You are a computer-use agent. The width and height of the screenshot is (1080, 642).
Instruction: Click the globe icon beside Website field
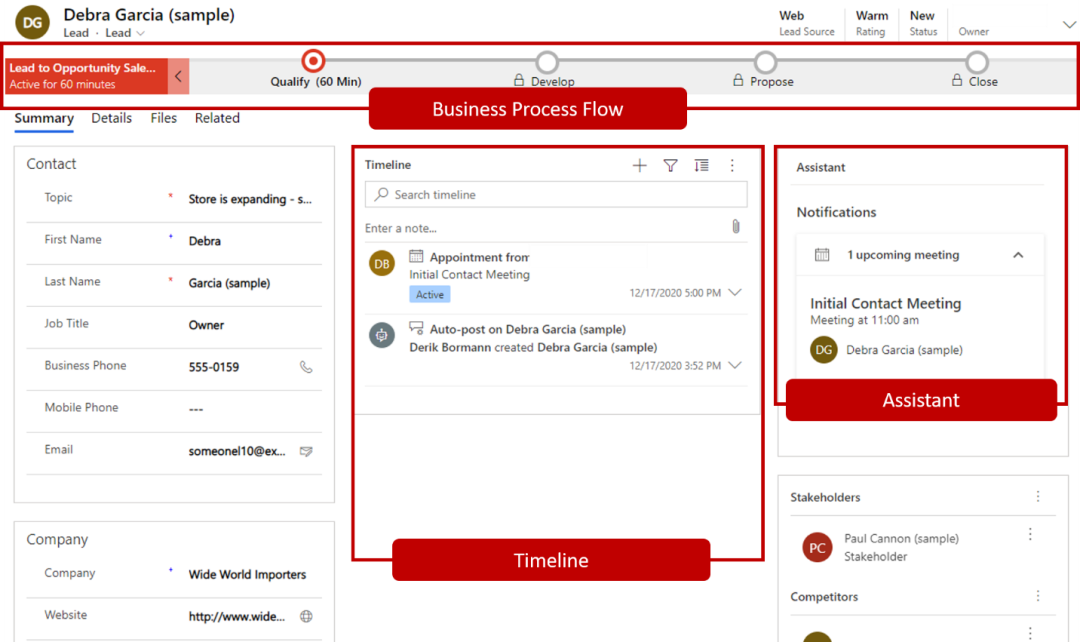[x=306, y=616]
